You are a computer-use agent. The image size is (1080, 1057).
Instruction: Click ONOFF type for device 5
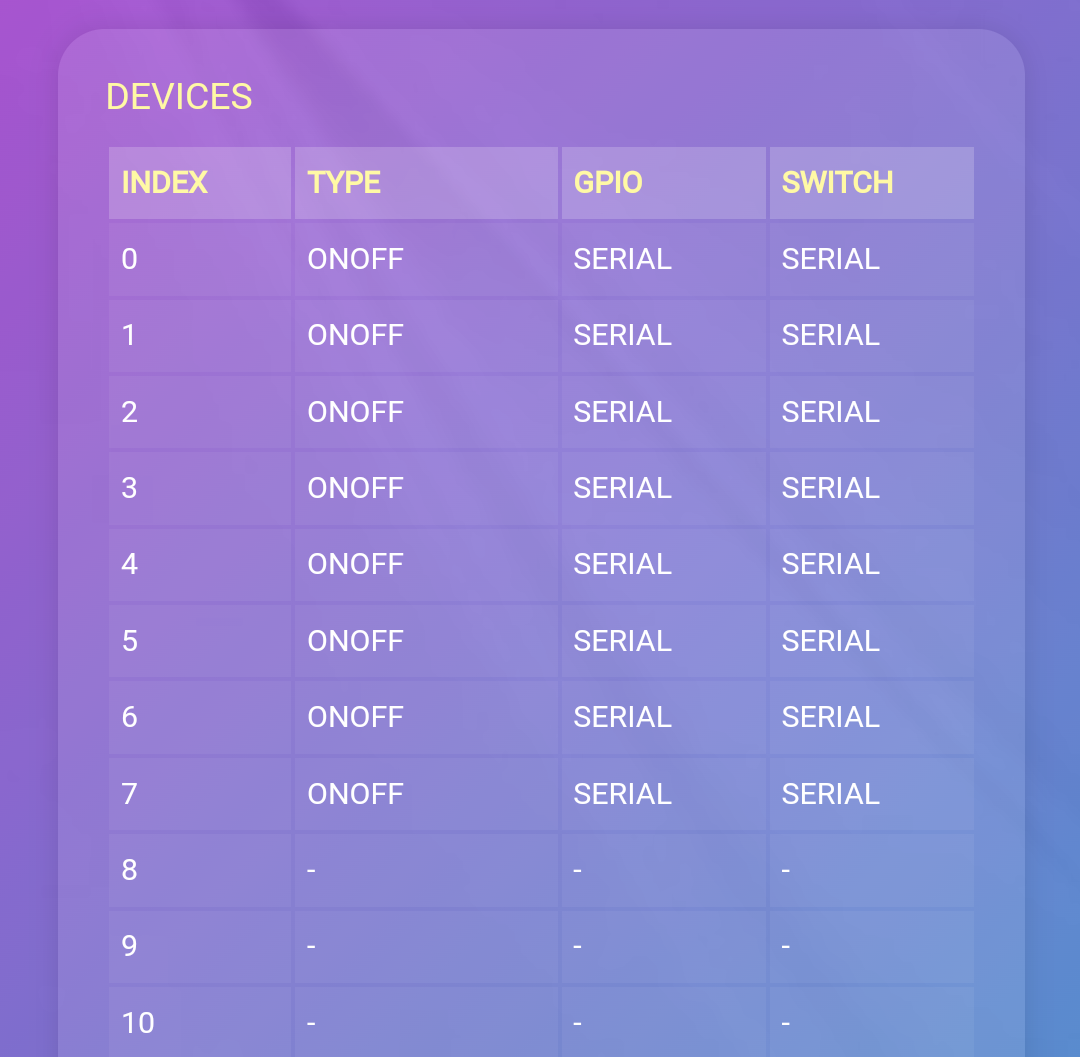tap(355, 641)
